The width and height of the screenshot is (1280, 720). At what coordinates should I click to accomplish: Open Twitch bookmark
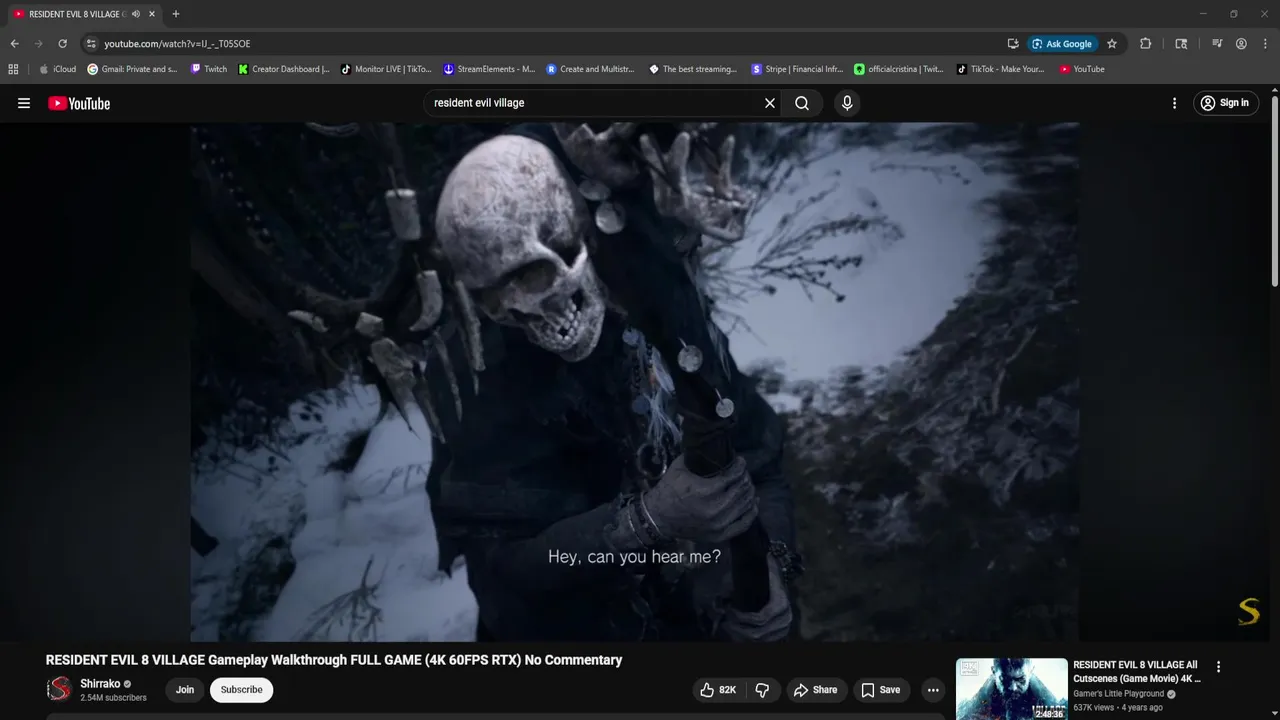[209, 69]
